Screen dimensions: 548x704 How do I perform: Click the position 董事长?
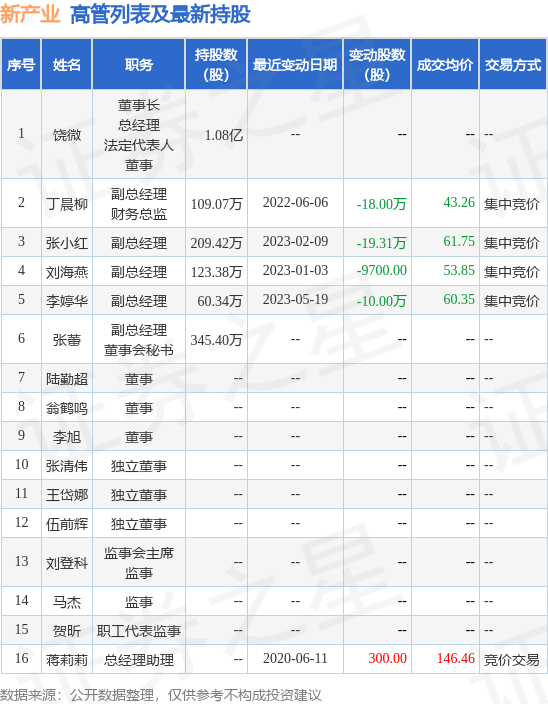(139, 105)
